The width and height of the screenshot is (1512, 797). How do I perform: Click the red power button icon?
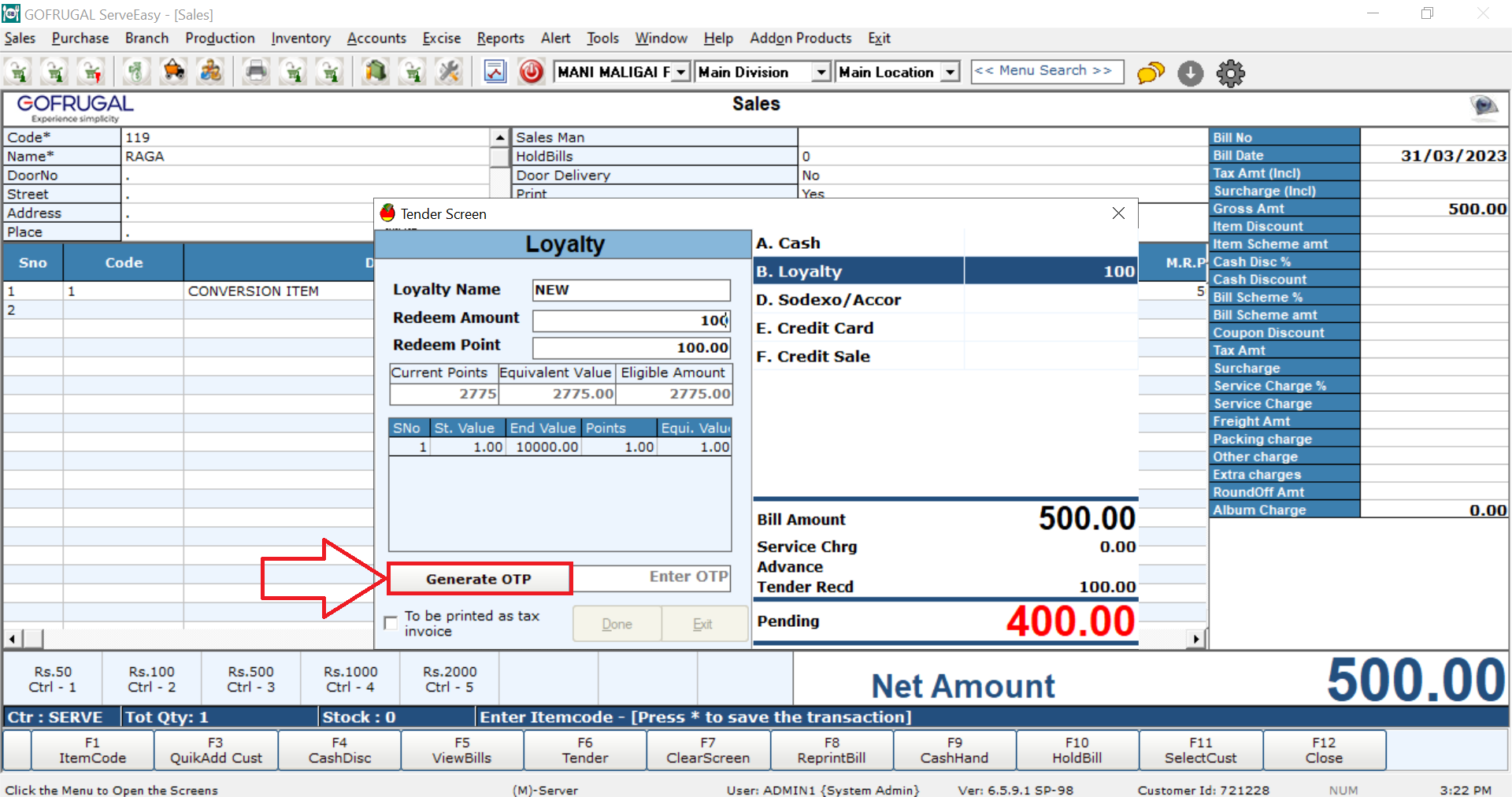pyautogui.click(x=532, y=72)
